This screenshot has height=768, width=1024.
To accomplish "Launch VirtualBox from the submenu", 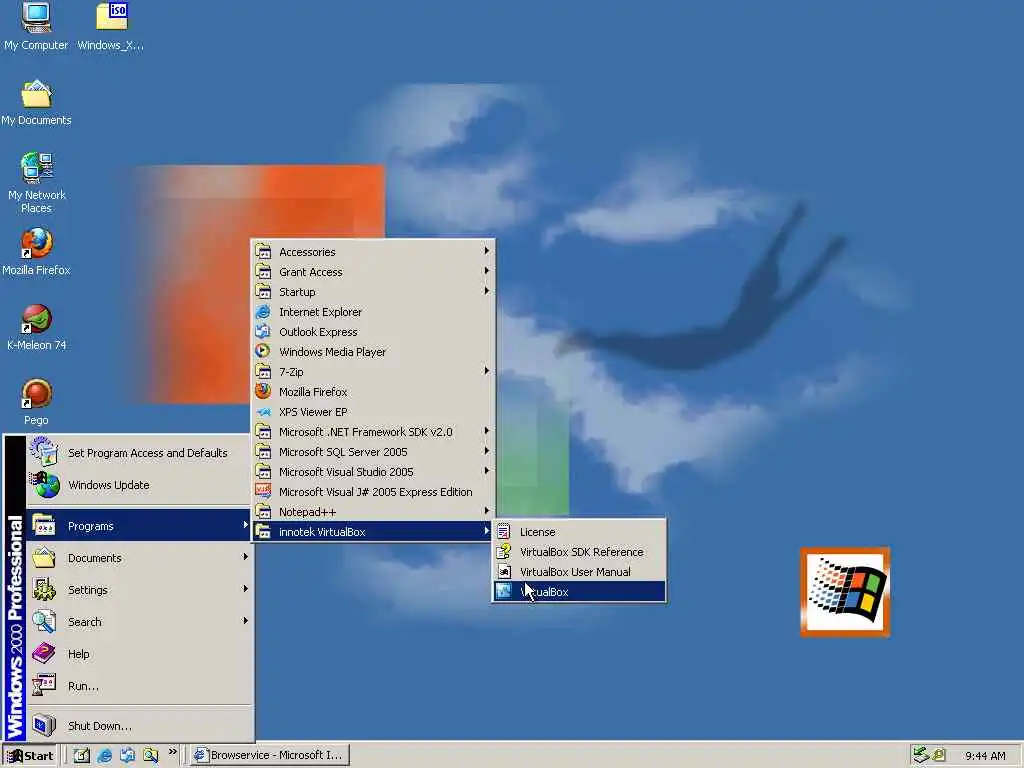I will click(x=579, y=592).
